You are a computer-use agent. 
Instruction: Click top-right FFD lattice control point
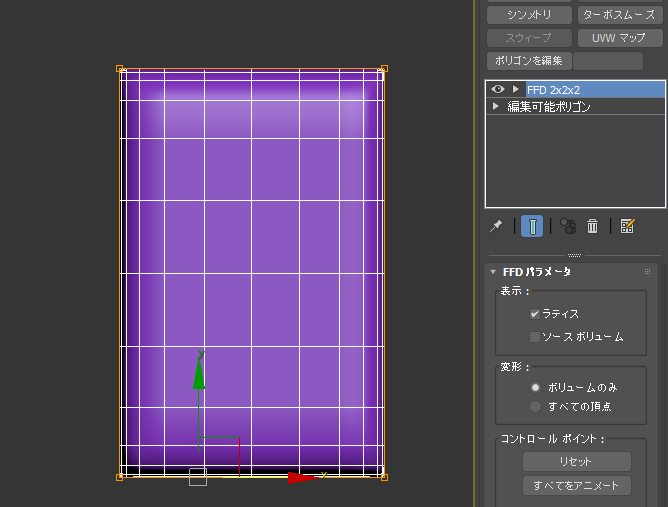click(384, 69)
